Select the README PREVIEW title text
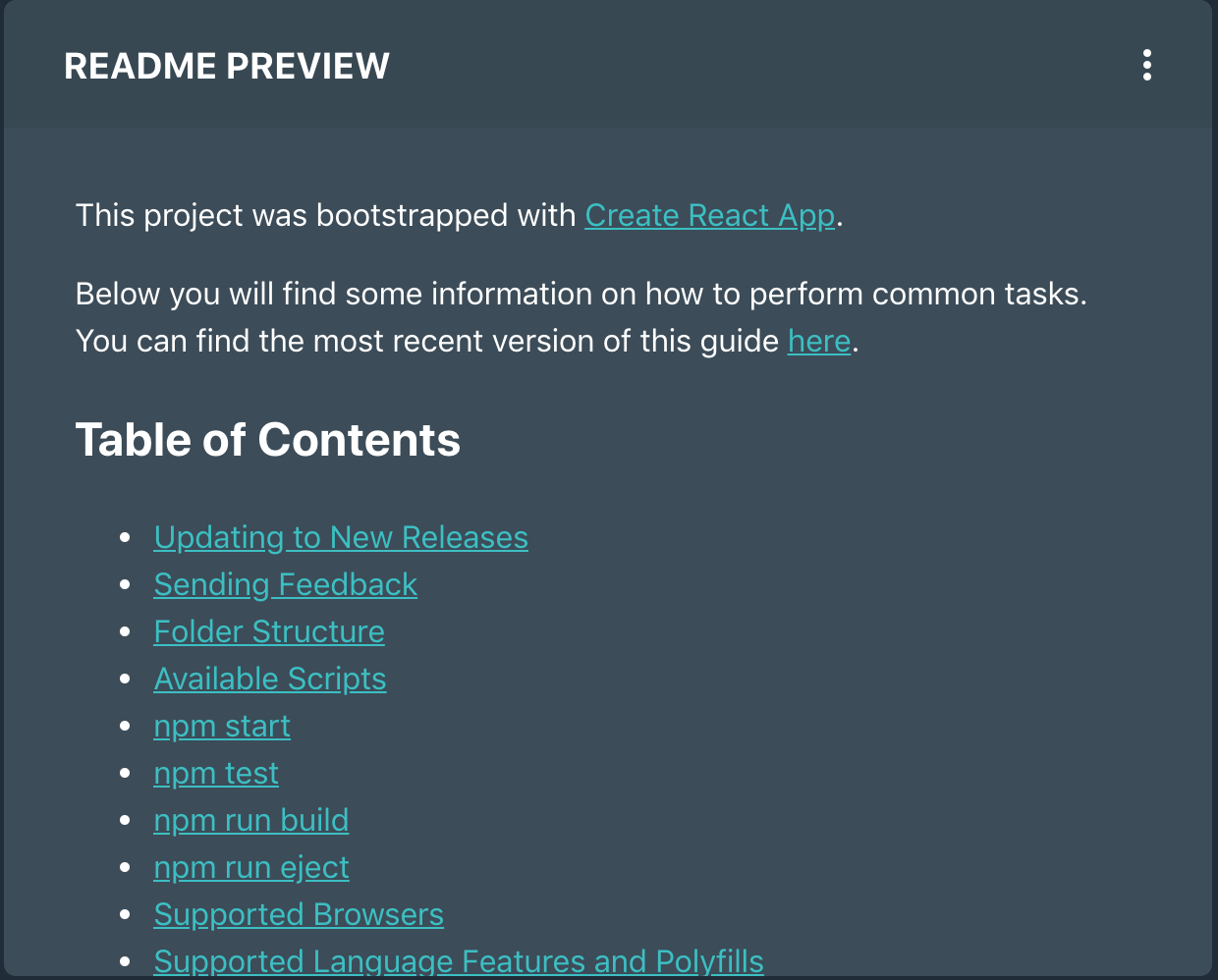Image resolution: width=1218 pixels, height=980 pixels. coord(227,66)
